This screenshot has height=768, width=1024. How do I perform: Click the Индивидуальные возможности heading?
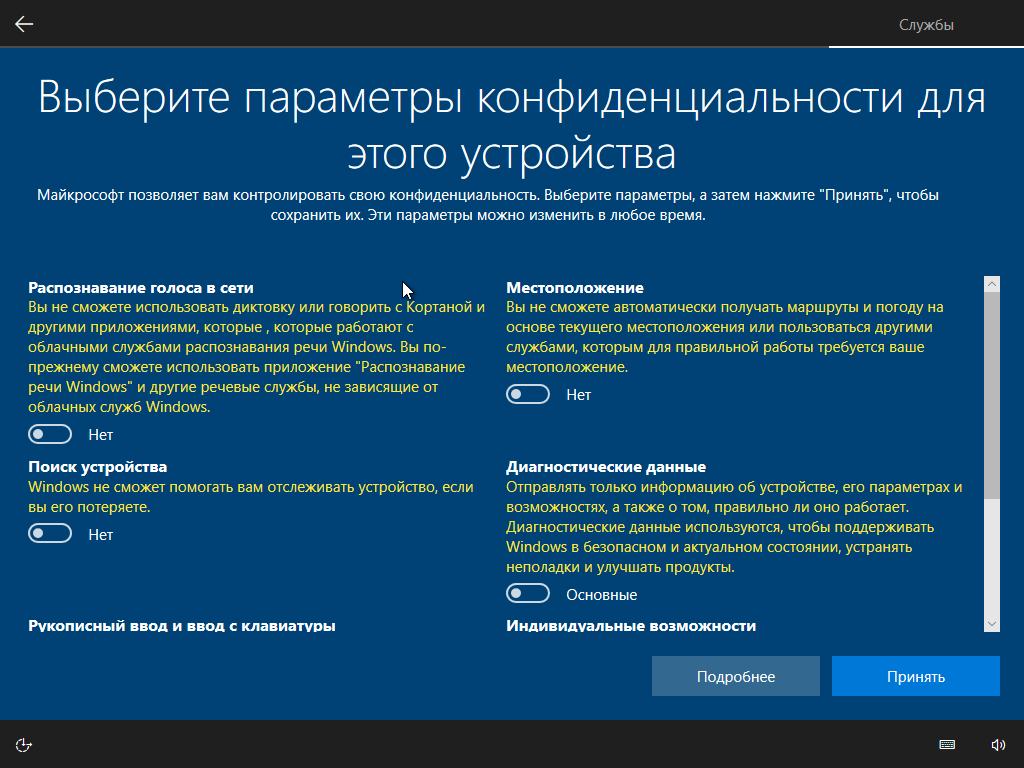pos(631,626)
